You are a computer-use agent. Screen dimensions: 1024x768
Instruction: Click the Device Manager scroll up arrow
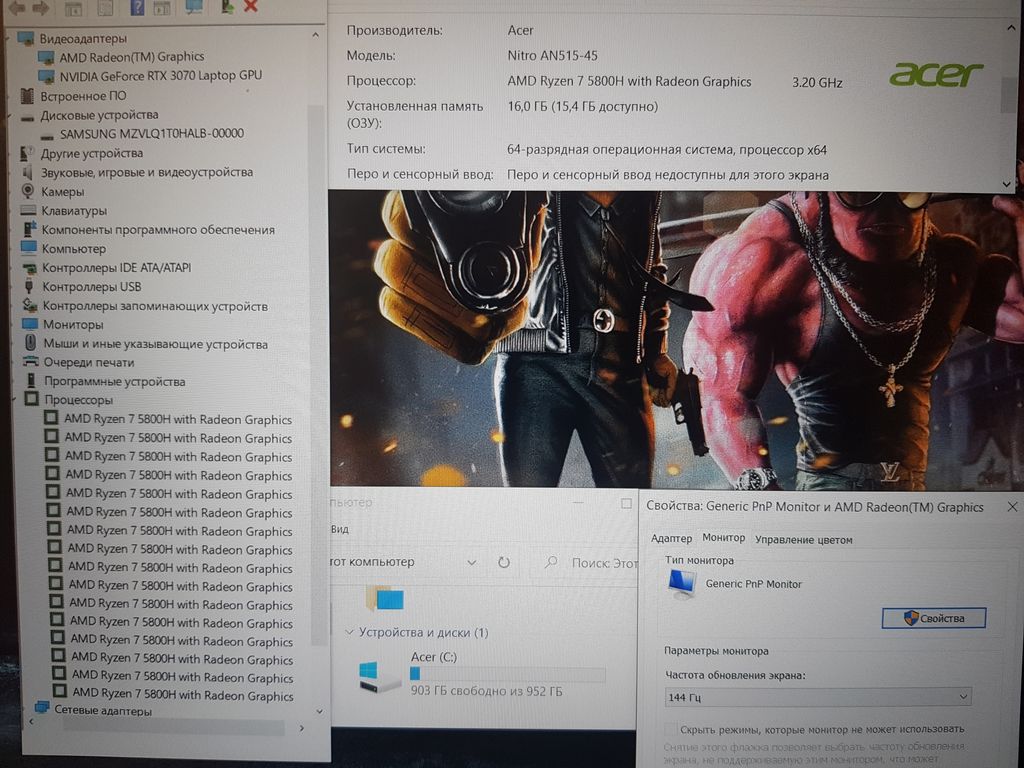pyautogui.click(x=315, y=35)
